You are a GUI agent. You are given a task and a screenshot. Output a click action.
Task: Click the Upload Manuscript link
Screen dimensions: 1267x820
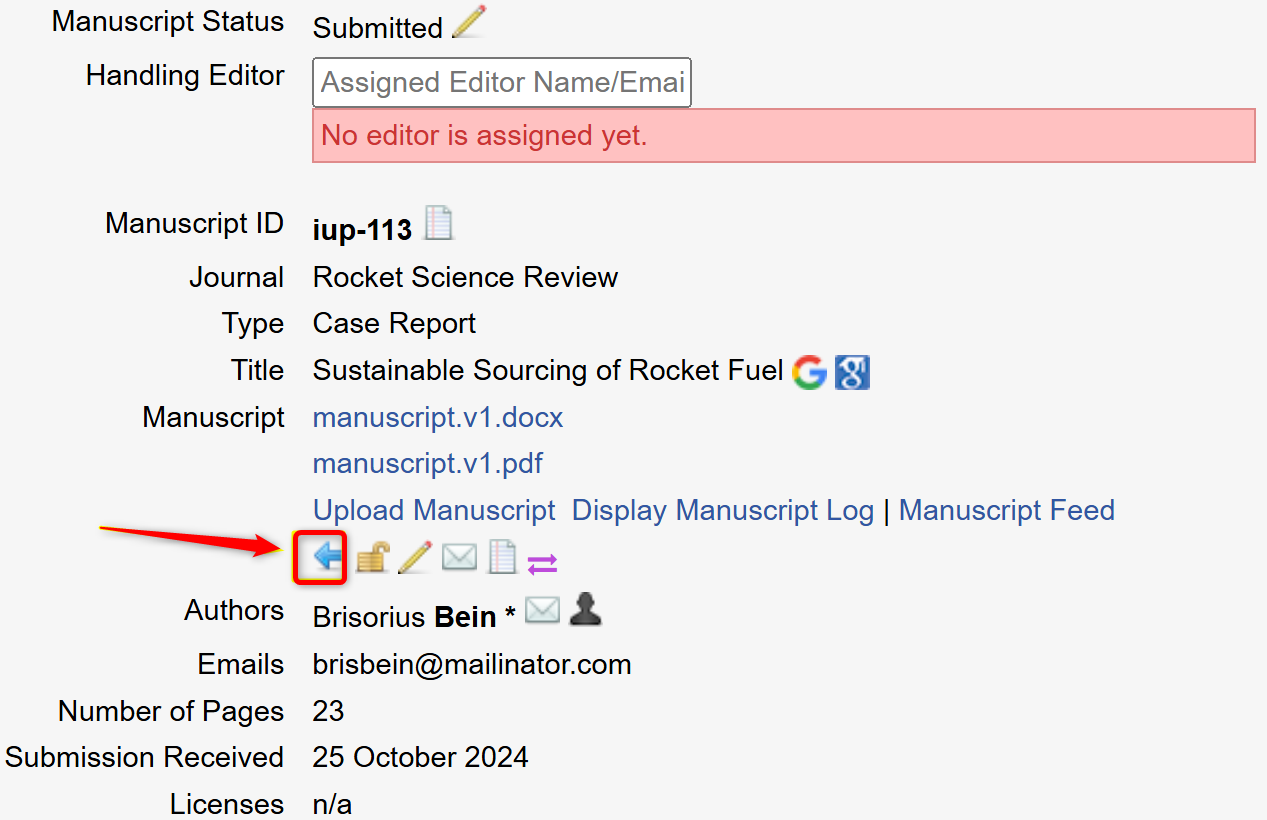[x=434, y=510]
